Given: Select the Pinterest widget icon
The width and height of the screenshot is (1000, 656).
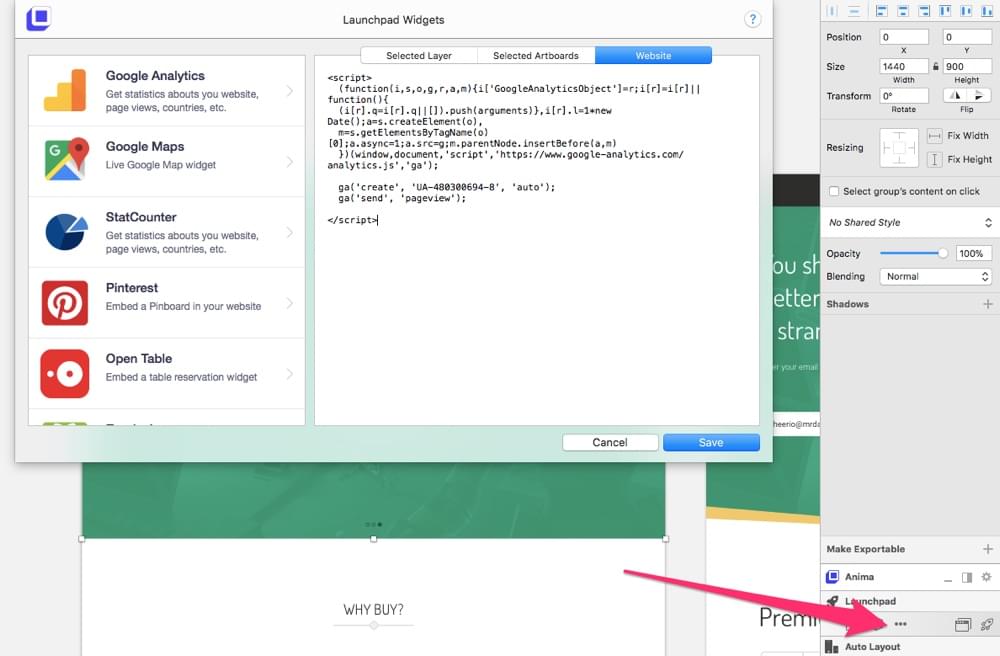Looking at the screenshot, I should 65,303.
